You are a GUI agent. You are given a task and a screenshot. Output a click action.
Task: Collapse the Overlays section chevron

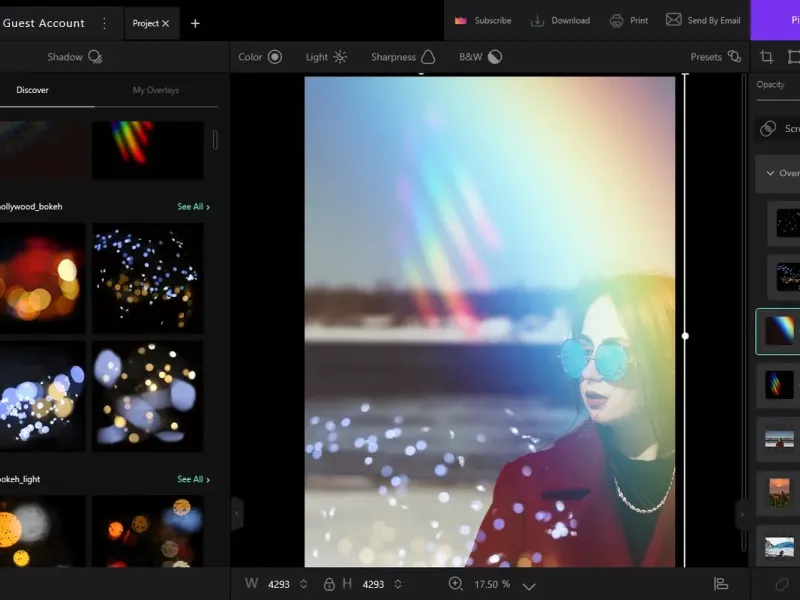[x=769, y=173]
